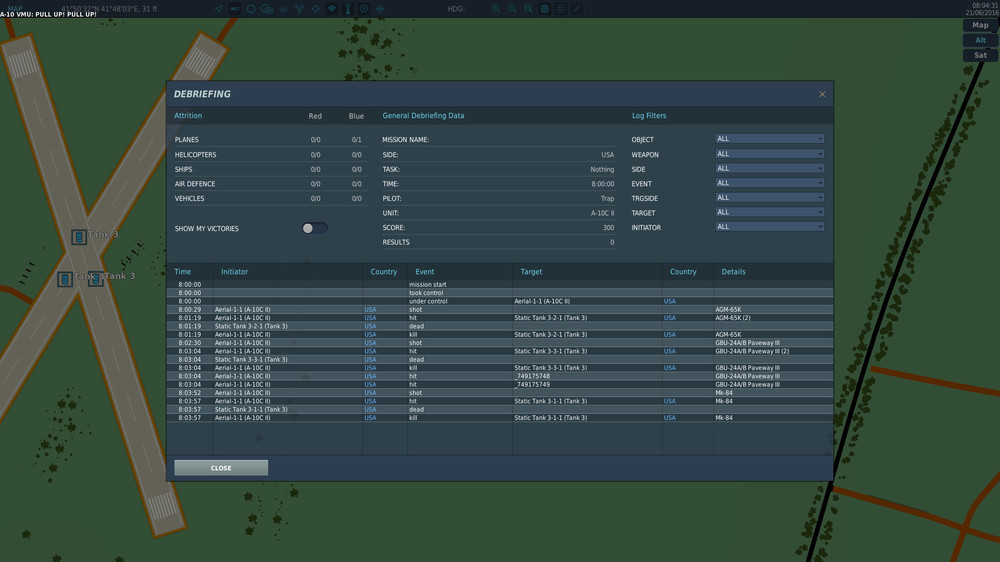Click the antenna tower icon in top toolbar
The image size is (1000, 562).
348,9
